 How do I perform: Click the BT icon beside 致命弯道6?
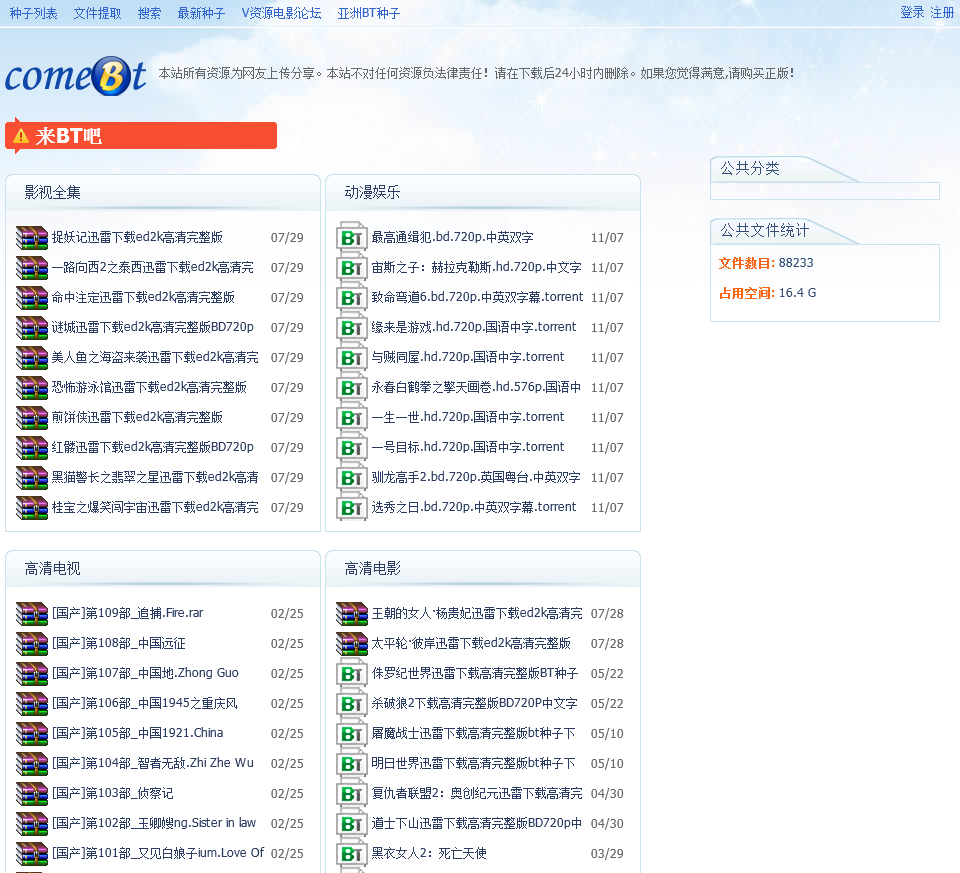coord(351,298)
